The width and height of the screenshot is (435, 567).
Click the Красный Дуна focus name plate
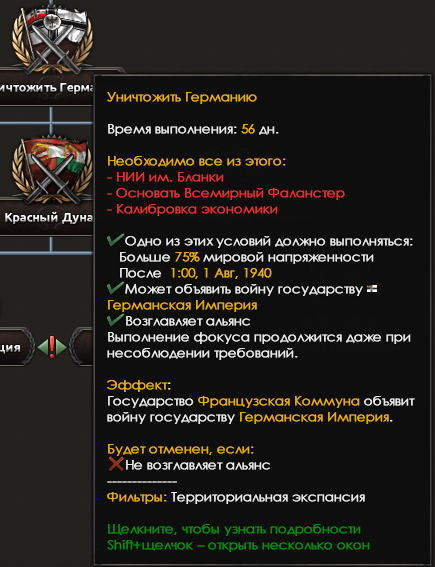pyautogui.click(x=47, y=218)
